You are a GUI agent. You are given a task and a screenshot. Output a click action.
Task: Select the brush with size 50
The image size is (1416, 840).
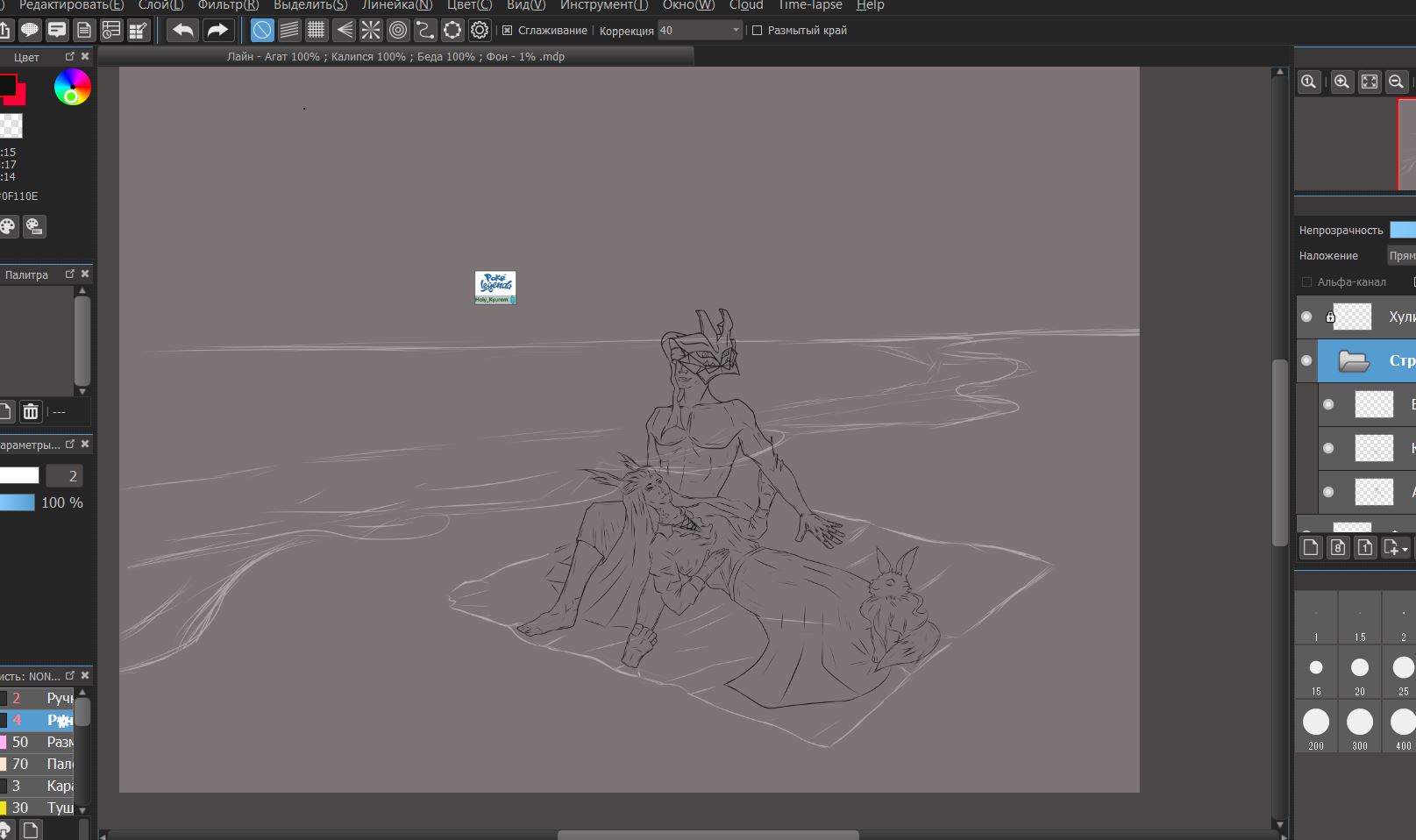click(37, 742)
